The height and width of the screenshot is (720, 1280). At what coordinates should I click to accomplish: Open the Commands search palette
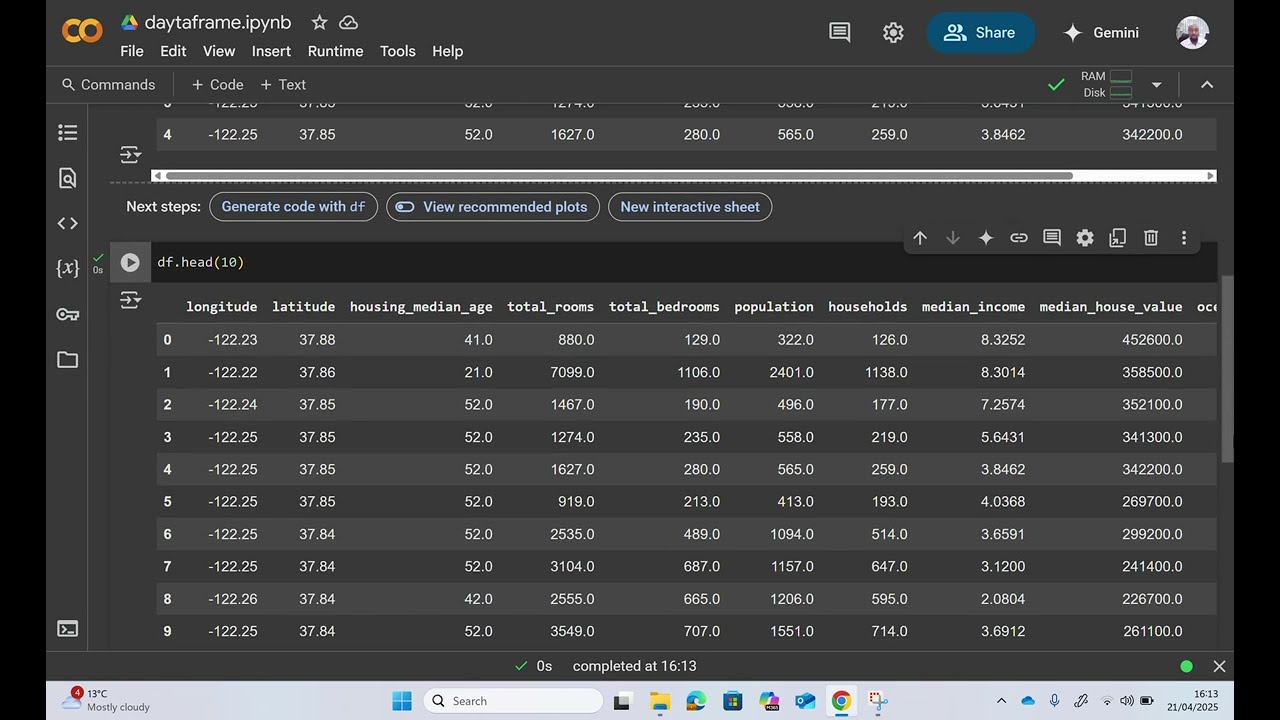click(x=108, y=85)
